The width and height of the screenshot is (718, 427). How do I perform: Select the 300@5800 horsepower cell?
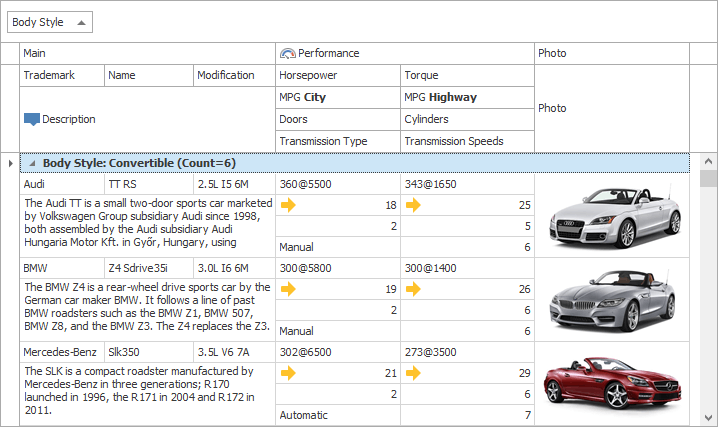tap(338, 268)
